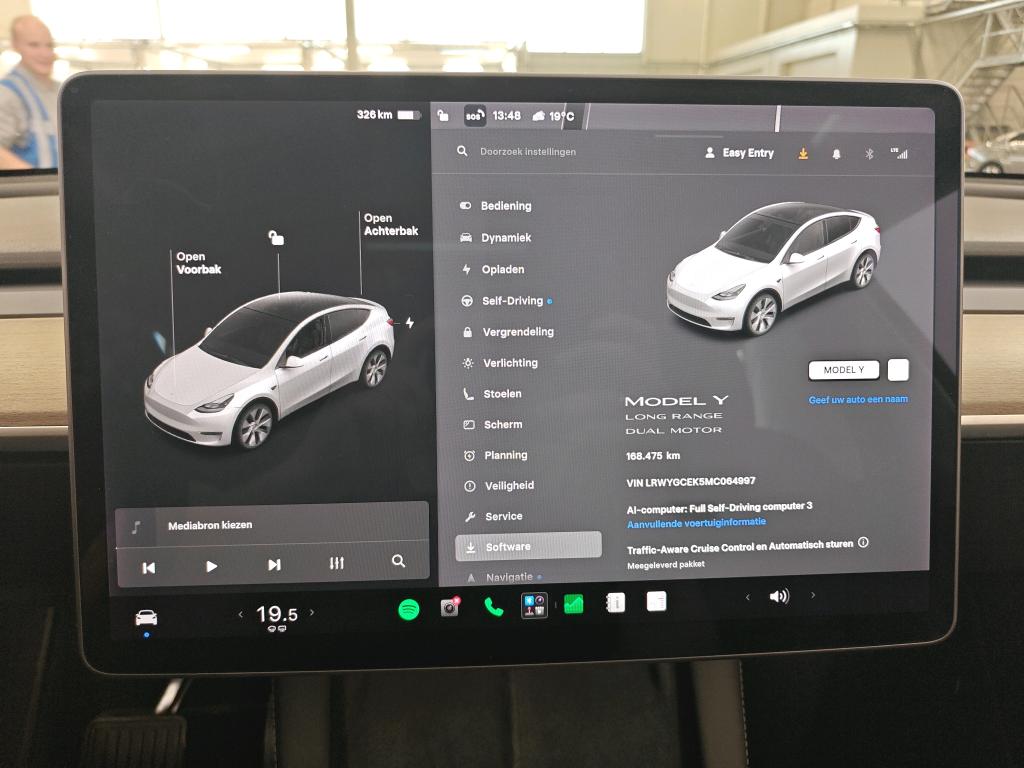1024x768 pixels.
Task: Open the Self-Driving settings menu
Action: coord(513,300)
